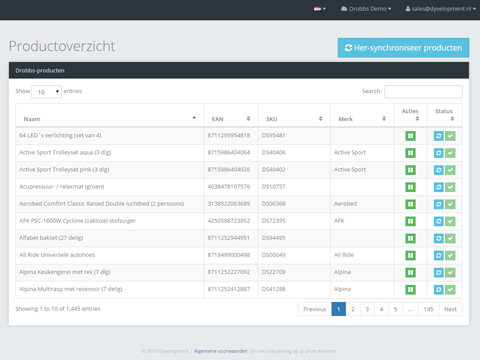Open the sales@dyvelopment.nl account menu
Screen dimensions: 480x360
[x=440, y=9]
